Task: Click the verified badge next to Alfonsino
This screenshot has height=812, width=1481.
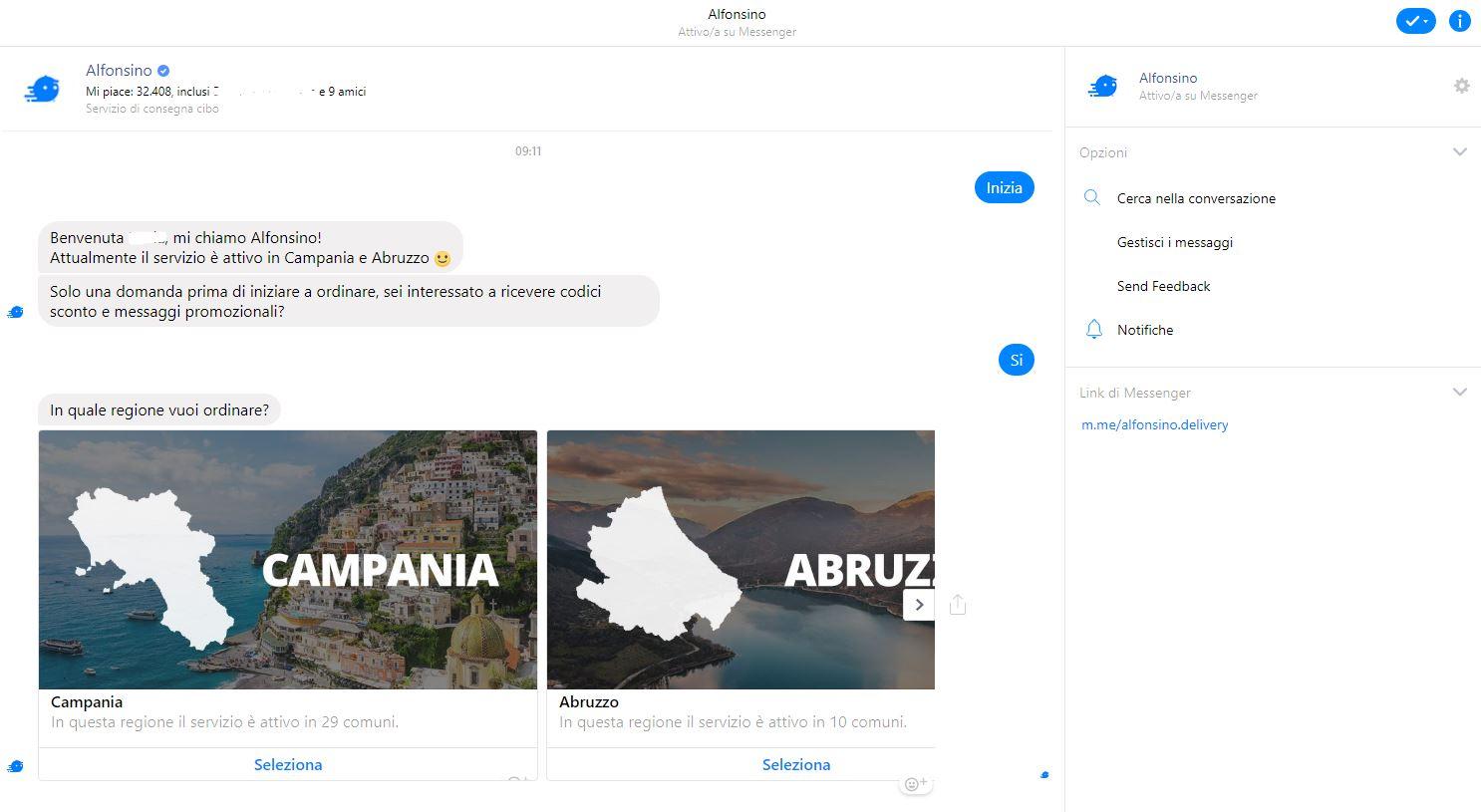Action: click(x=162, y=70)
